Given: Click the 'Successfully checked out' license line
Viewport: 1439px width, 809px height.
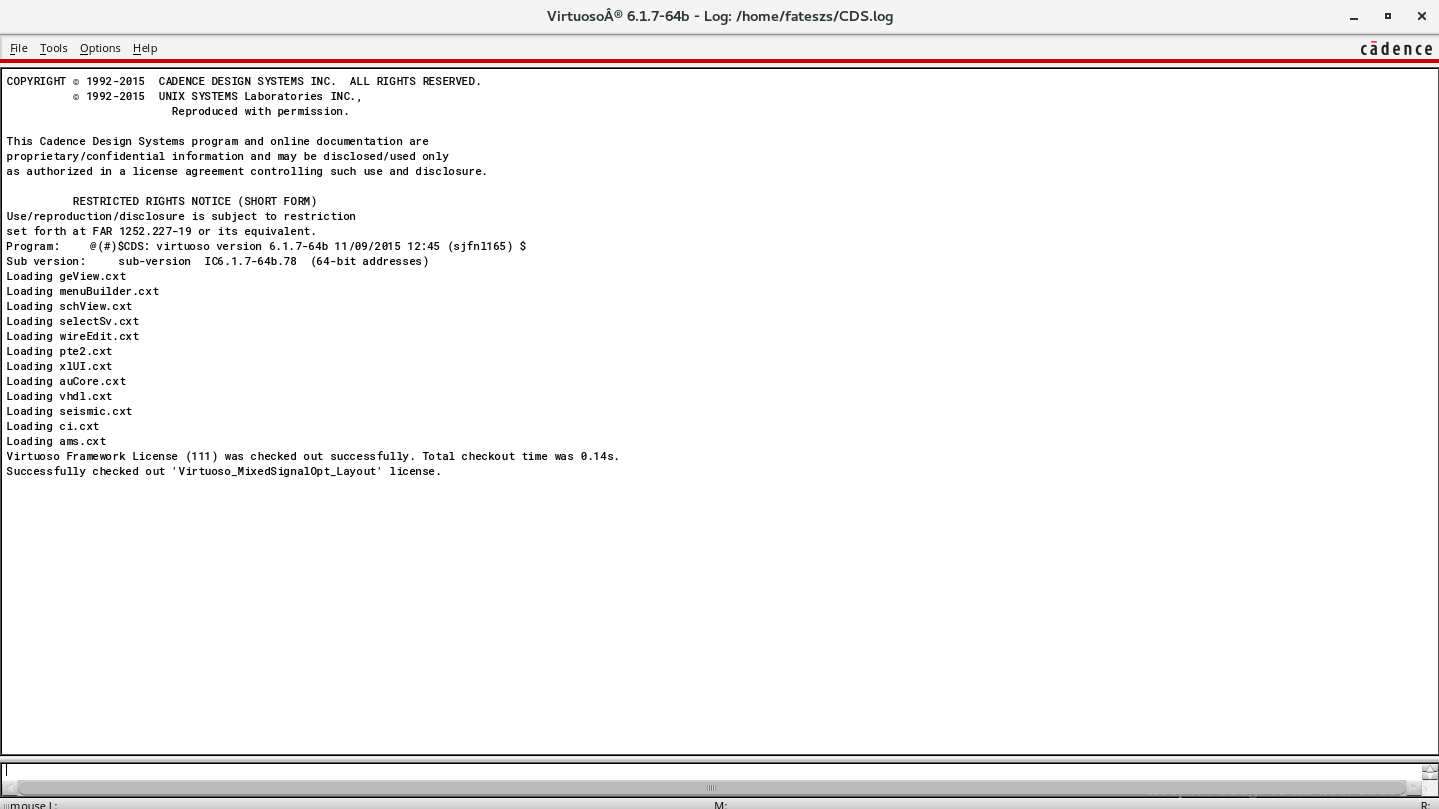Looking at the screenshot, I should tap(224, 471).
